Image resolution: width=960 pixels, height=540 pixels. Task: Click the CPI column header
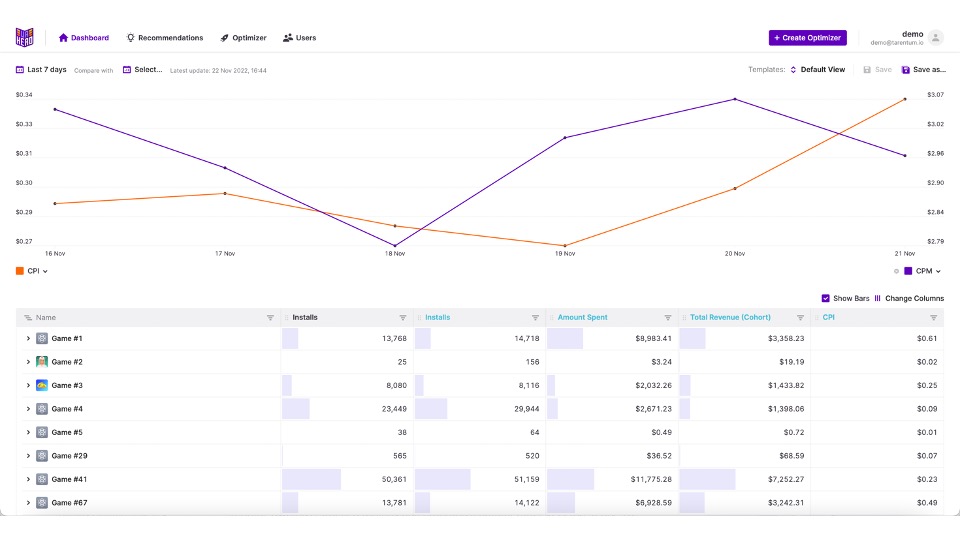click(x=828, y=318)
